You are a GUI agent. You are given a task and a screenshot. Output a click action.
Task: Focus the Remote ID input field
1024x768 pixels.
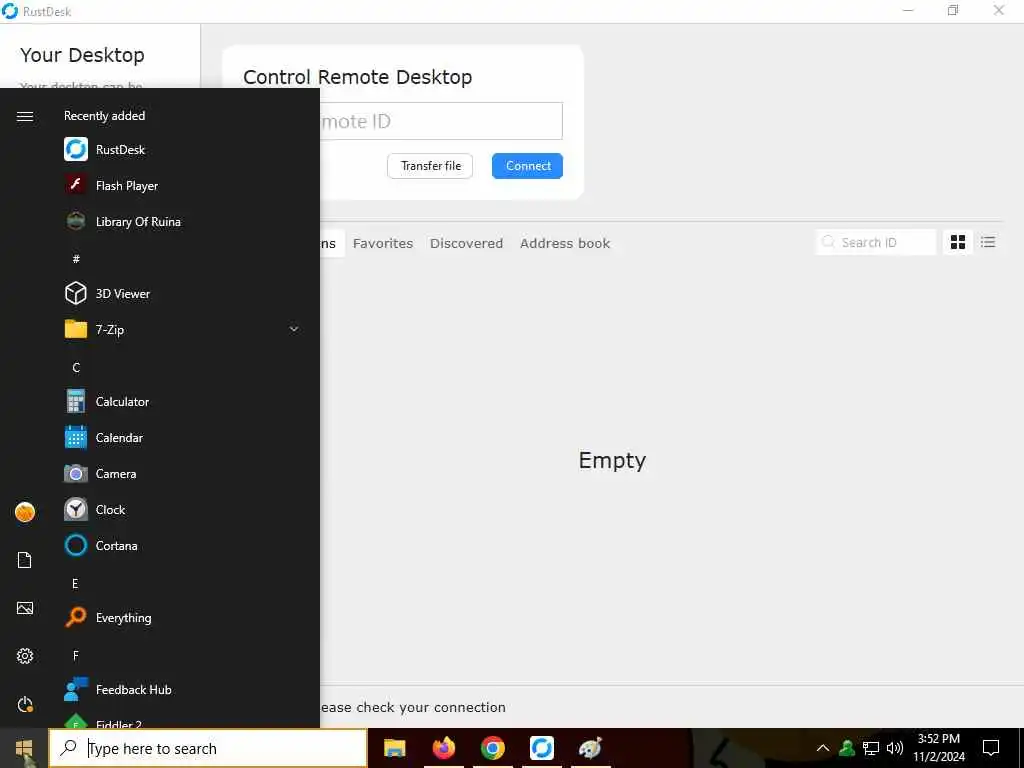click(441, 121)
